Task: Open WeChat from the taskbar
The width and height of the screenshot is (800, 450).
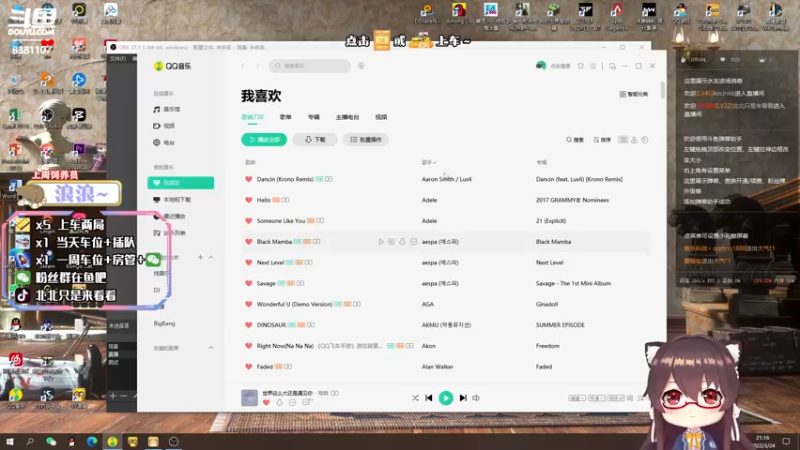Action: click(x=51, y=442)
